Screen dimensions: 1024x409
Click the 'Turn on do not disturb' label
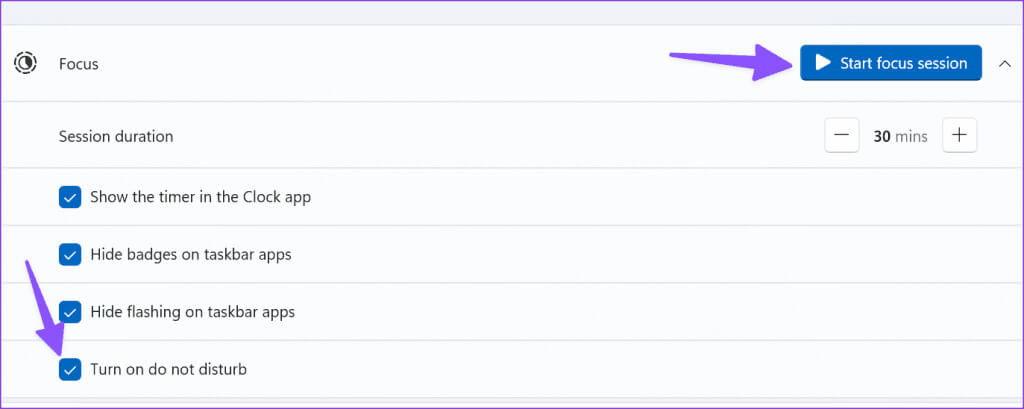(x=168, y=369)
